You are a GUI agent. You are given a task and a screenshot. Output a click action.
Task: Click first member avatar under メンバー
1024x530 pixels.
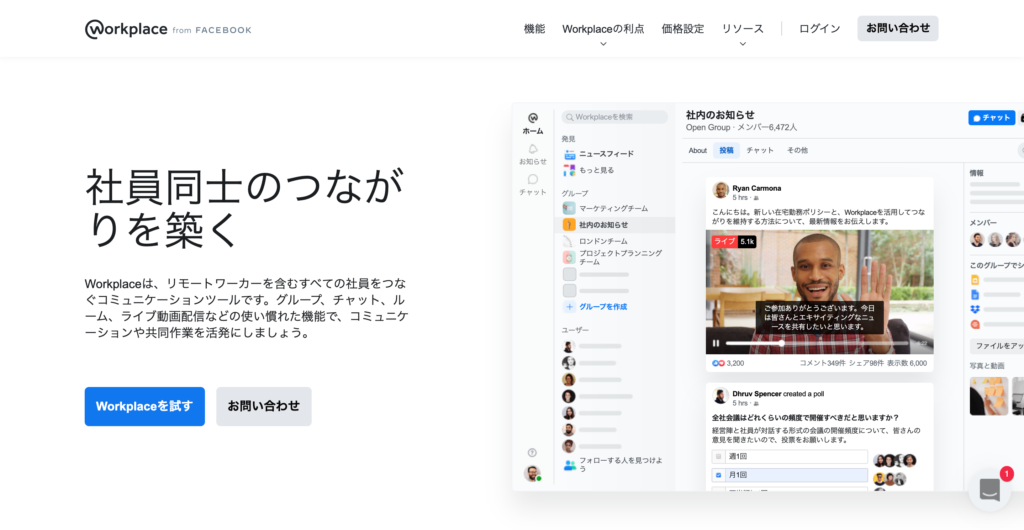(x=977, y=240)
